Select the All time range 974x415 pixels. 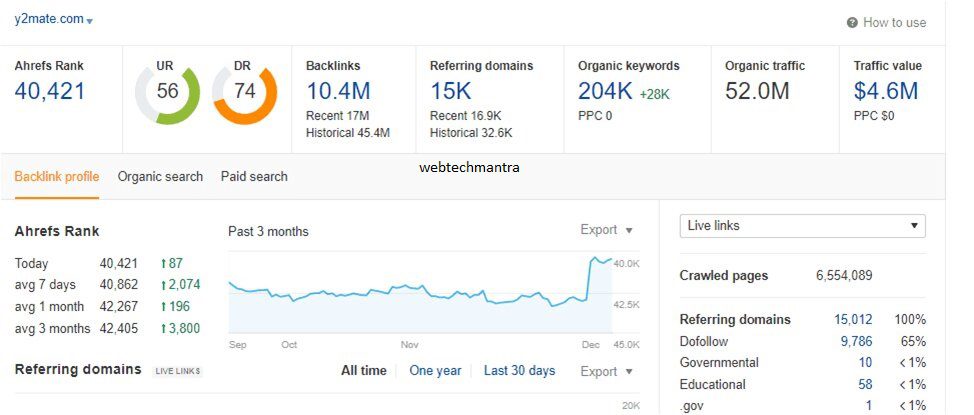[x=363, y=371]
